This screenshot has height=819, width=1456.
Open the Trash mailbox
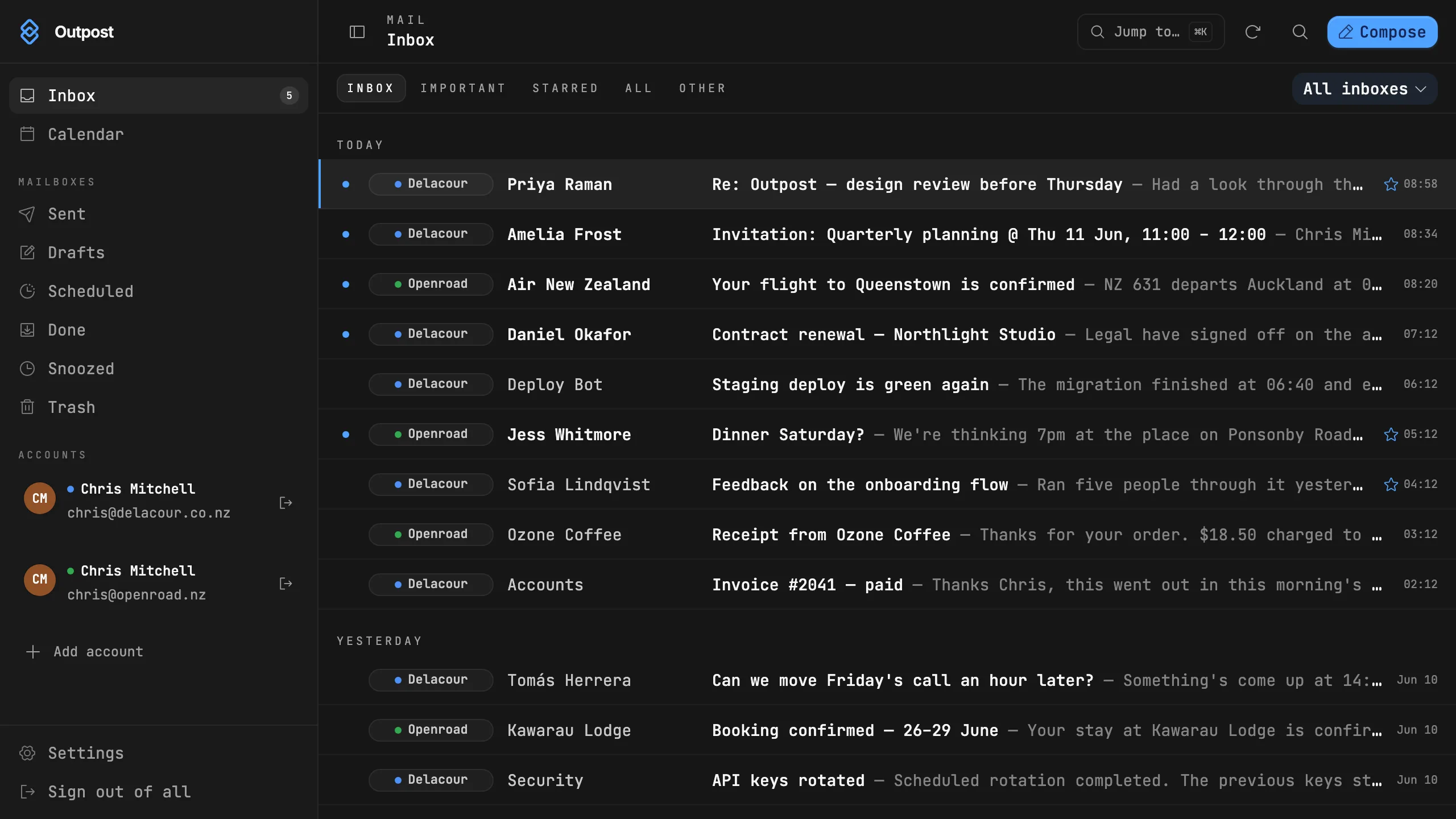[x=159, y=407]
